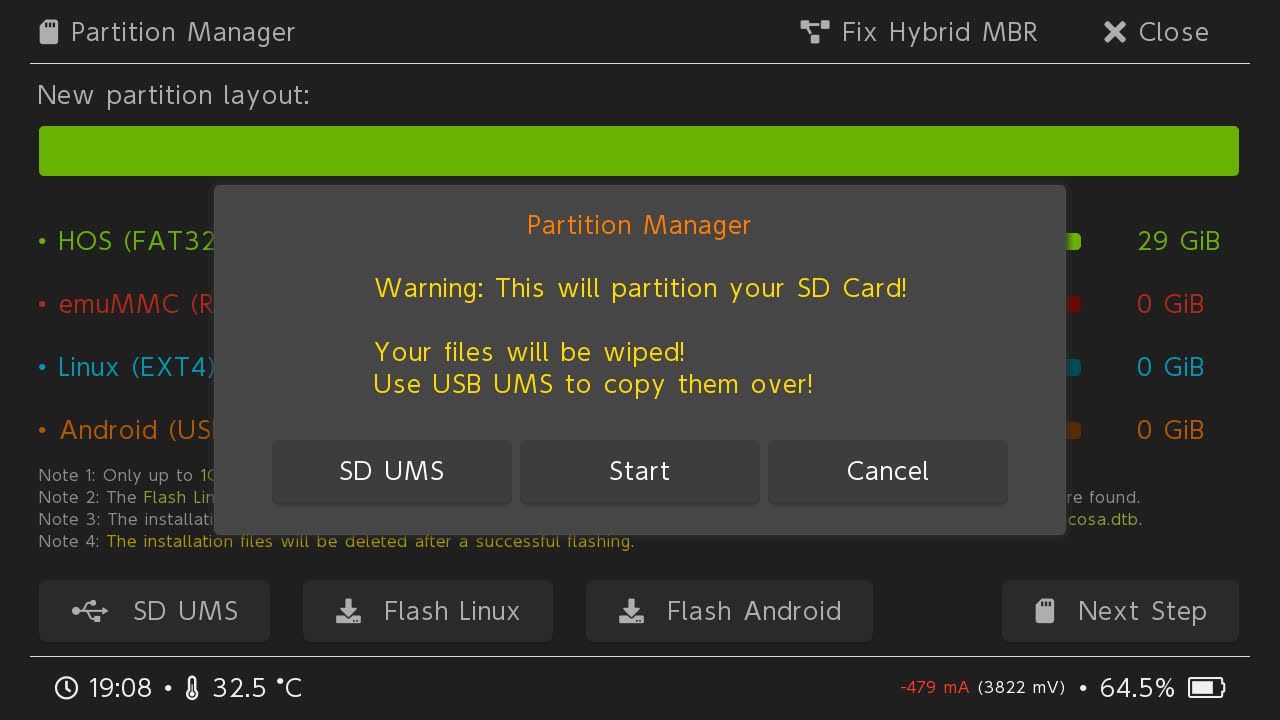Click the Flash Linux label
The width and height of the screenshot is (1280, 720).
coord(452,611)
